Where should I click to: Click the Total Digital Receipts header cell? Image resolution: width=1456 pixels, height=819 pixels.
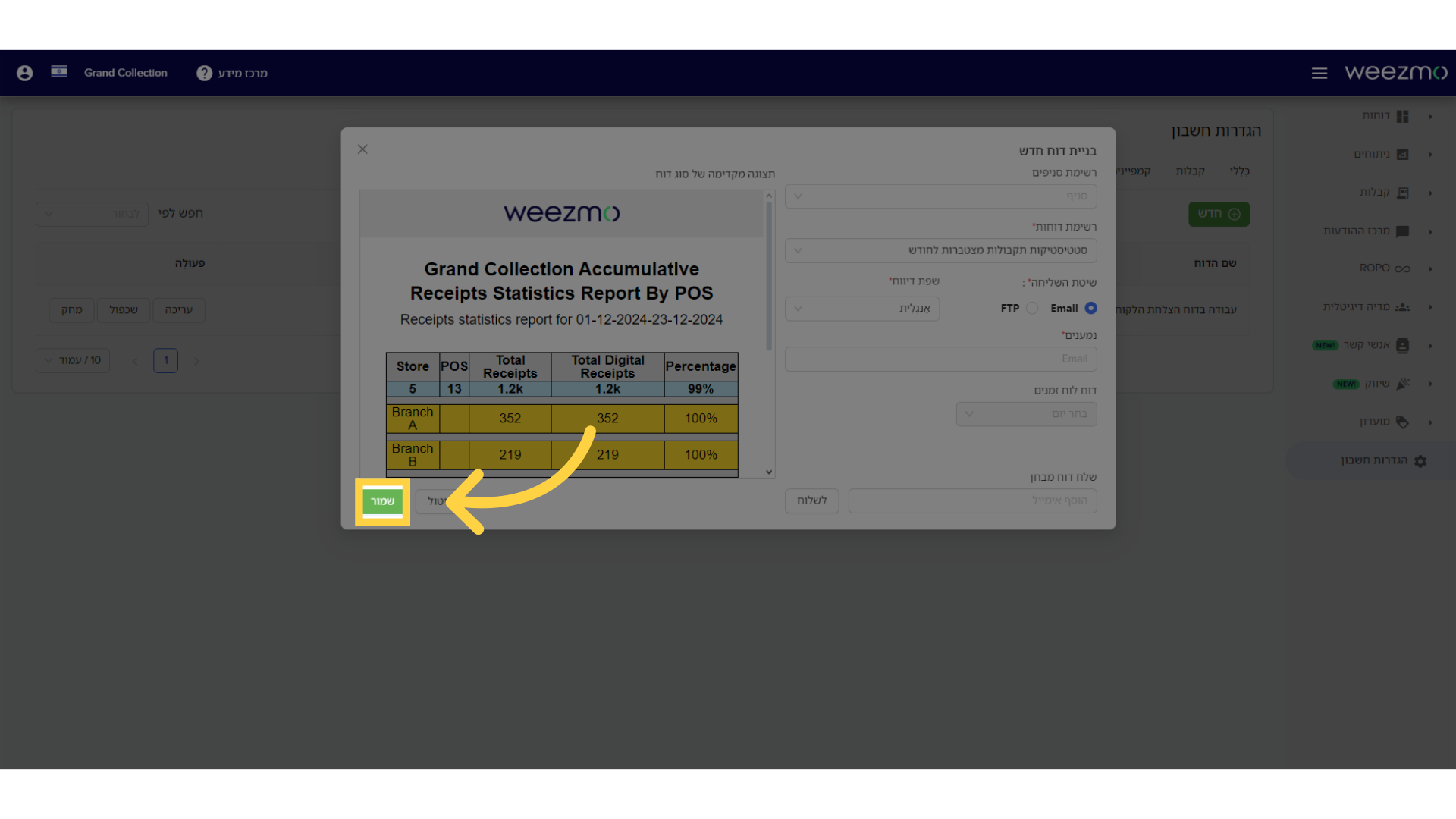click(x=607, y=366)
